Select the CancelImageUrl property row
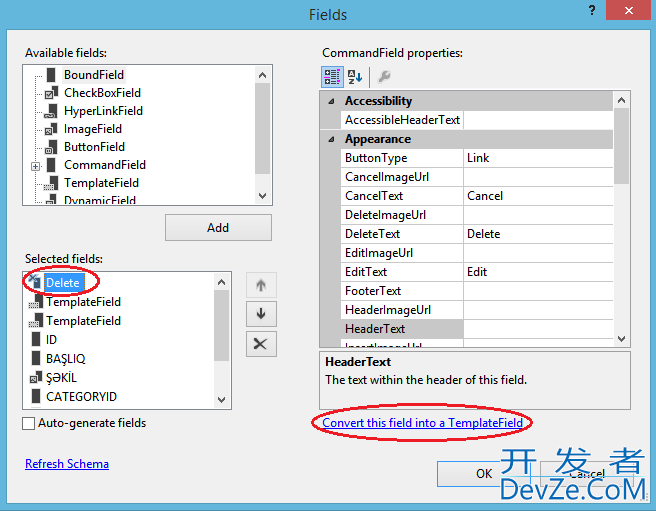Viewport: 656px width, 511px height. click(477, 177)
